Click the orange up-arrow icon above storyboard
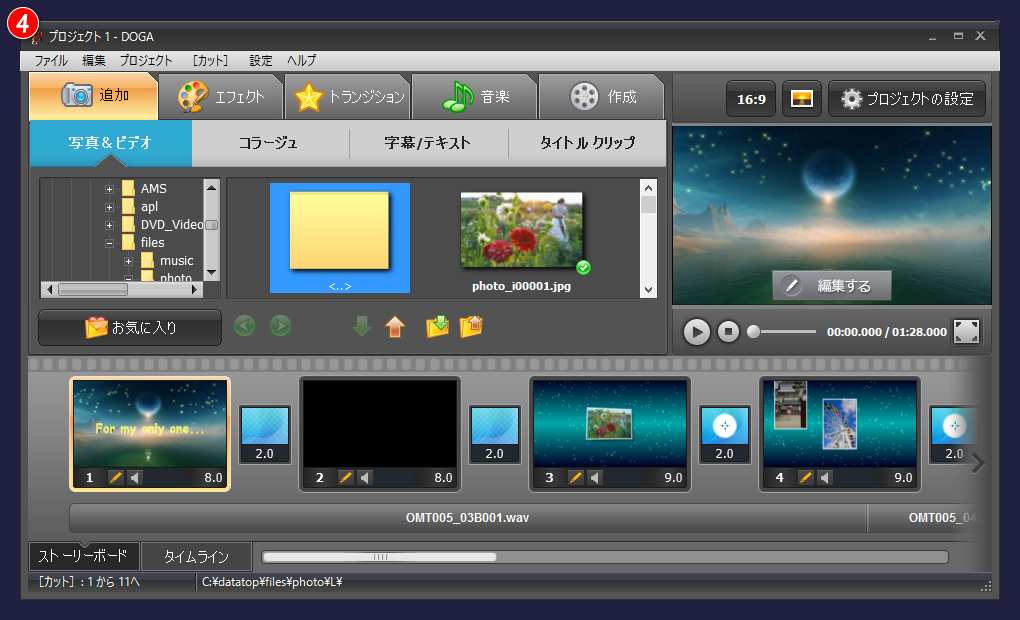Viewport: 1020px width, 620px height. pos(395,326)
